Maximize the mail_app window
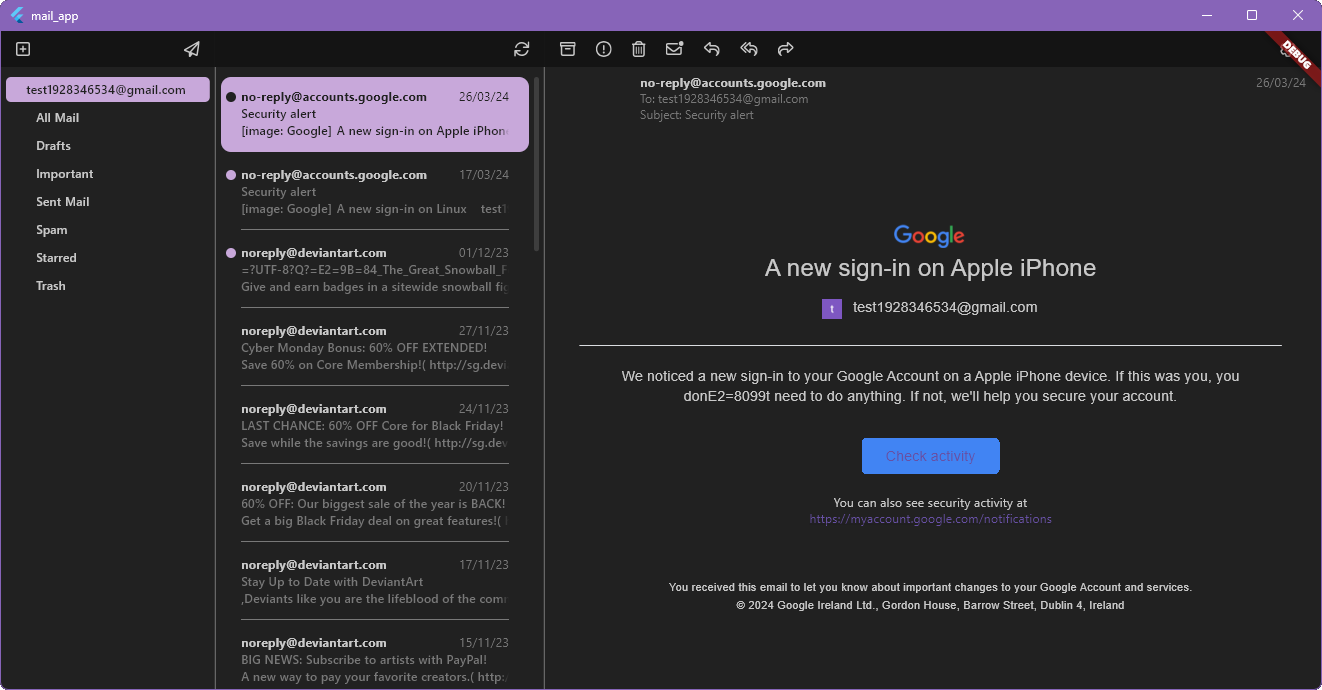Image resolution: width=1322 pixels, height=690 pixels. (1252, 15)
